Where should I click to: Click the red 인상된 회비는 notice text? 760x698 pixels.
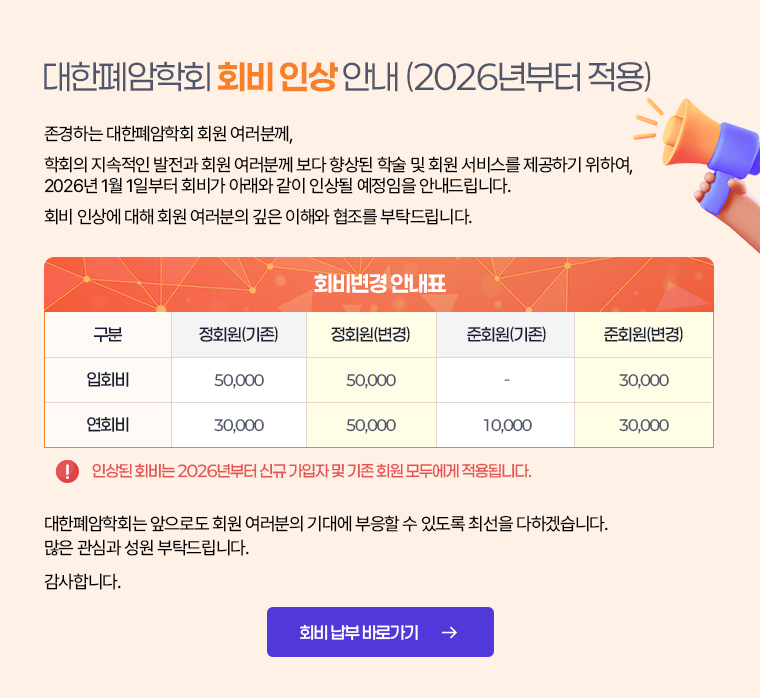tap(311, 471)
